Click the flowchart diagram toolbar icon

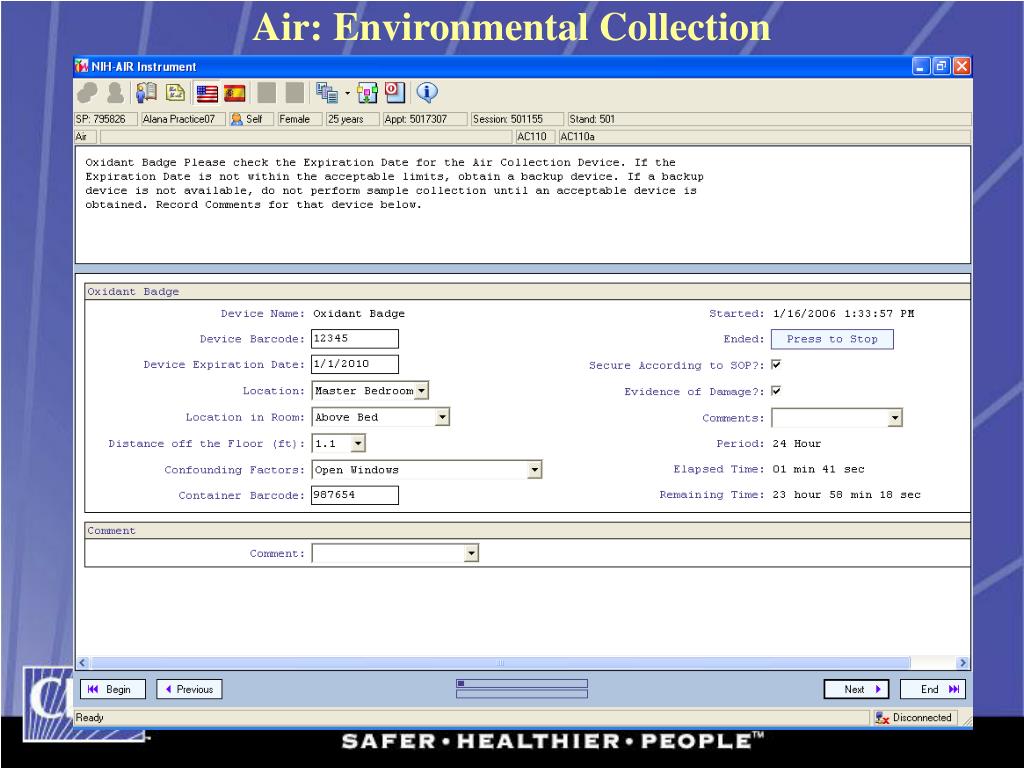click(x=367, y=93)
